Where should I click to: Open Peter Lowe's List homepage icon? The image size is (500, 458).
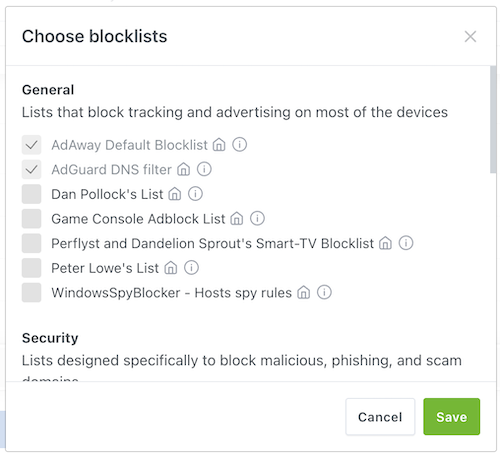point(171,268)
